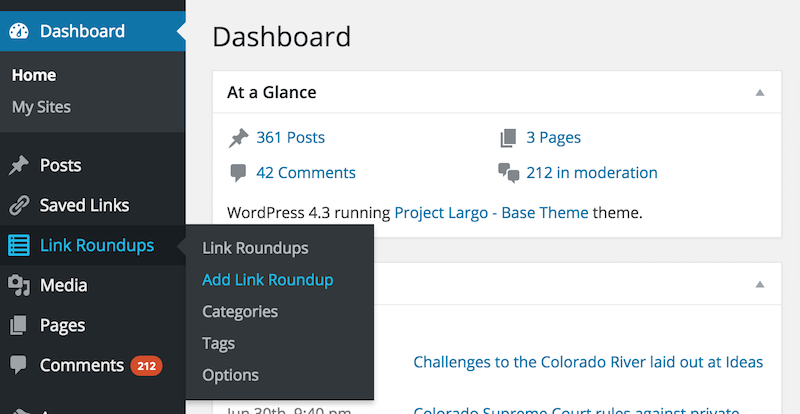Open the 361 Posts link
The image size is (800, 414).
click(290, 137)
